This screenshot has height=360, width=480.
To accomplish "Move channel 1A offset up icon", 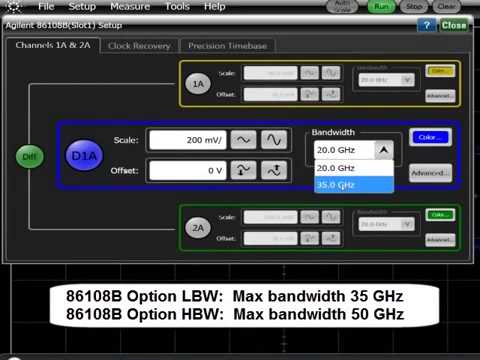I will (x=331, y=94).
